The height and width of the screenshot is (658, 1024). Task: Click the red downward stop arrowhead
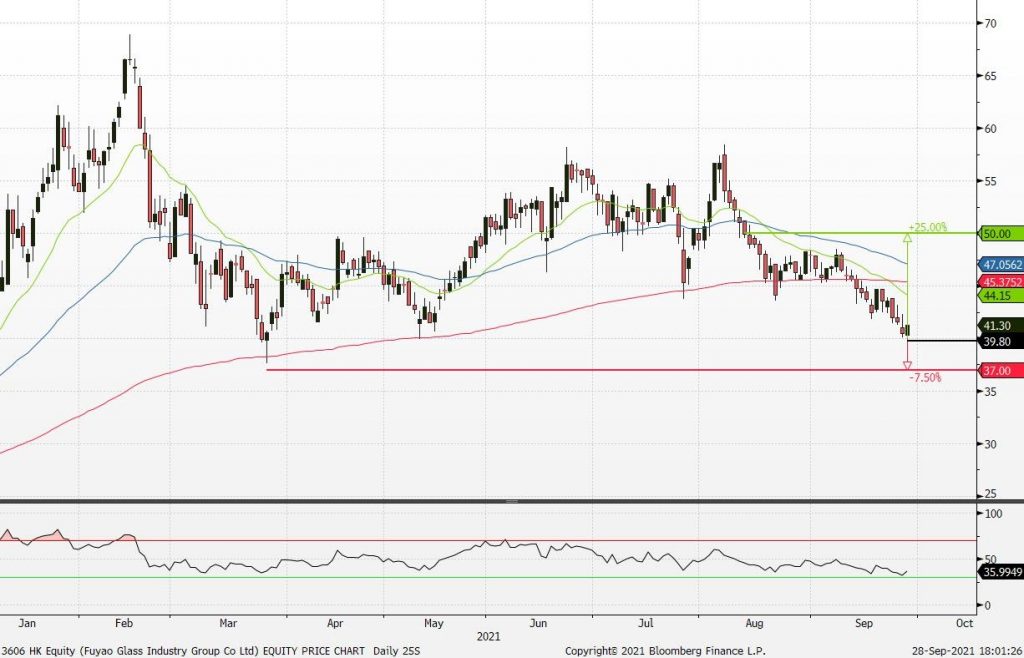click(x=908, y=366)
